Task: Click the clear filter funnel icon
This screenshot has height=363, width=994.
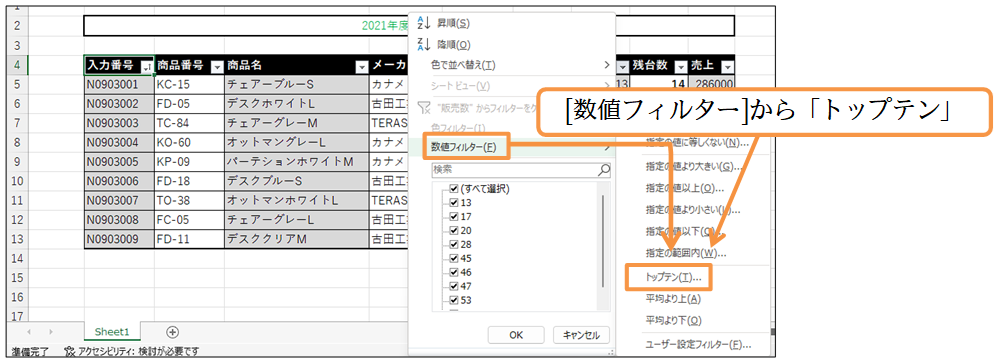Action: coord(423,107)
